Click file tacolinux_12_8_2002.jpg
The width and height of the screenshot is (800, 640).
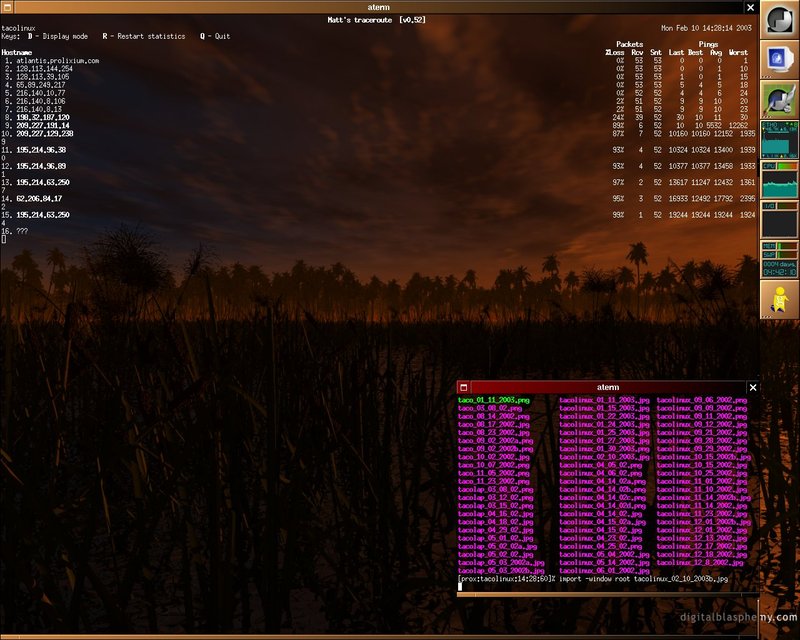click(x=700, y=562)
